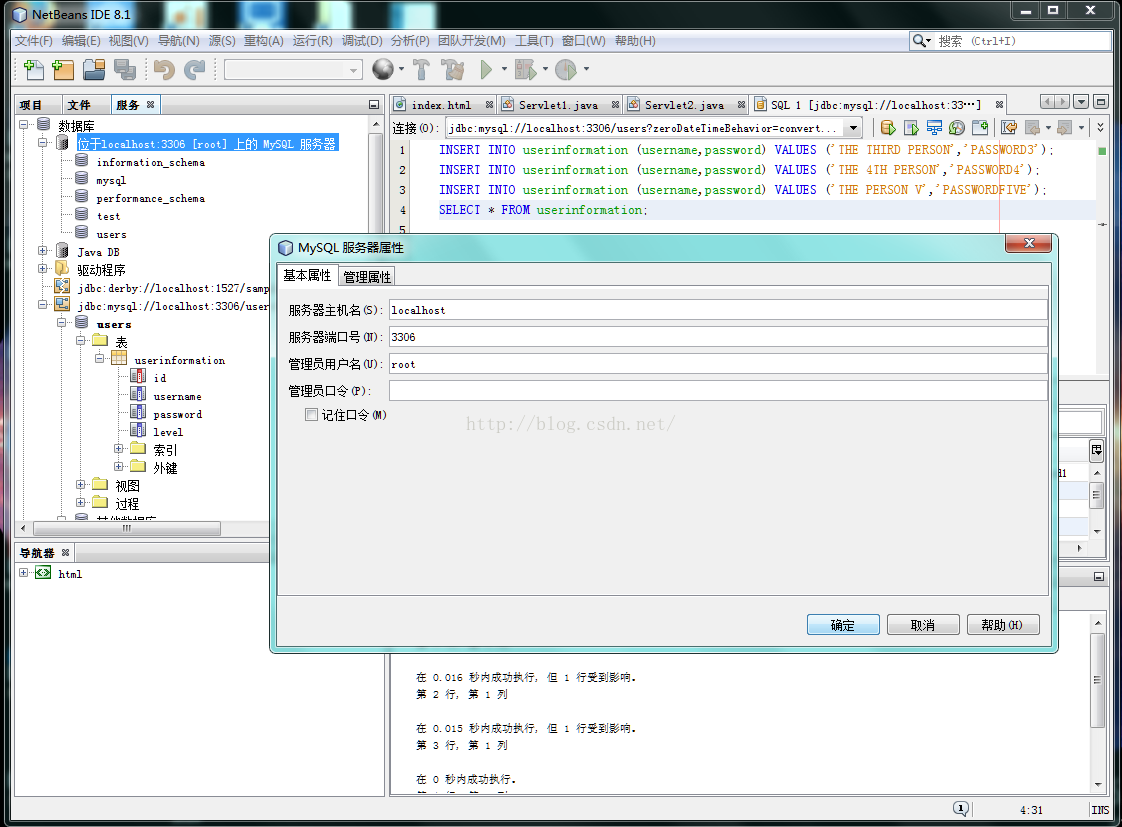Select the performance_schema database
1122x827 pixels.
point(150,198)
